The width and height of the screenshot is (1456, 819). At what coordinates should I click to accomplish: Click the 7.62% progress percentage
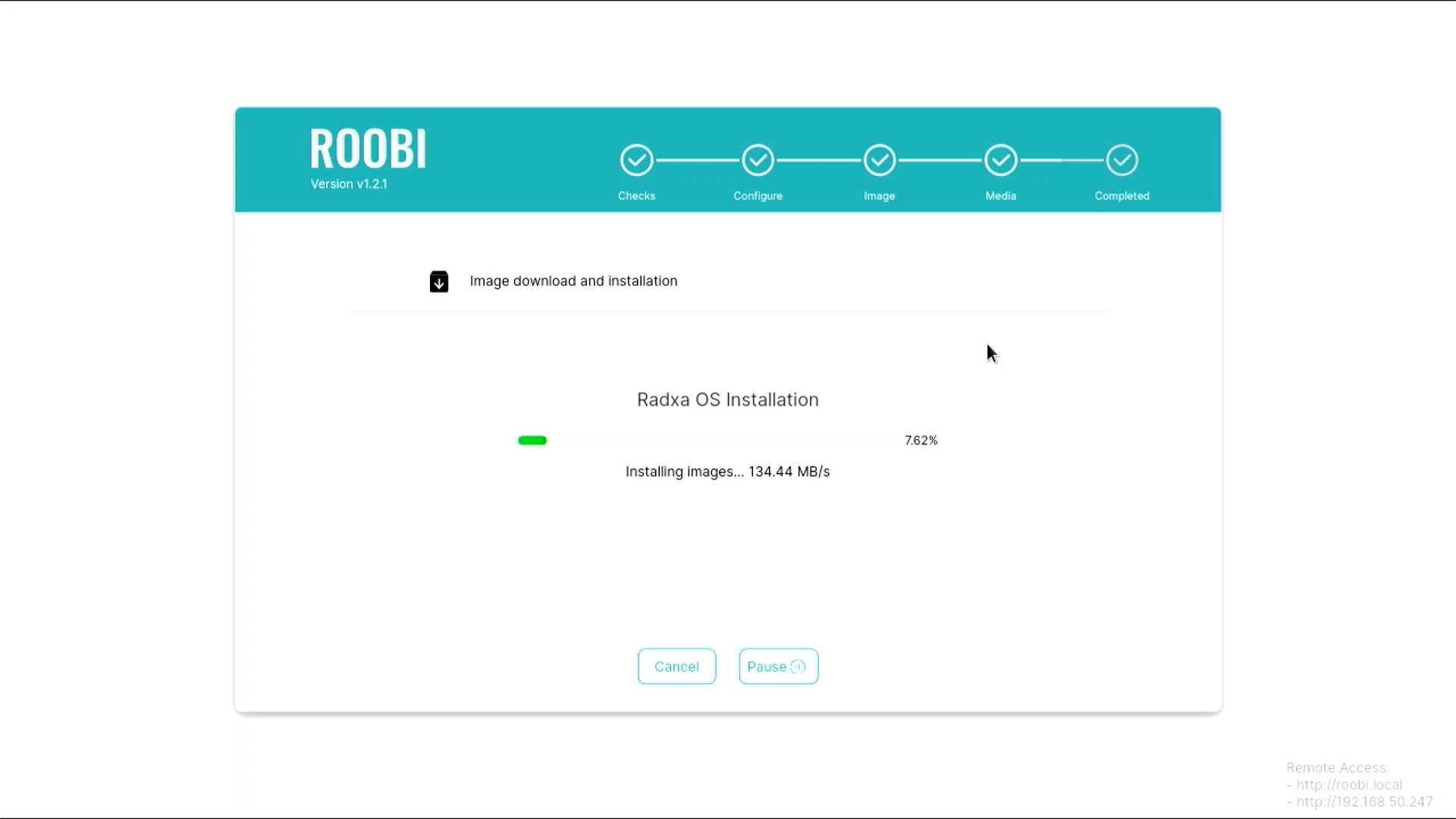(x=921, y=441)
